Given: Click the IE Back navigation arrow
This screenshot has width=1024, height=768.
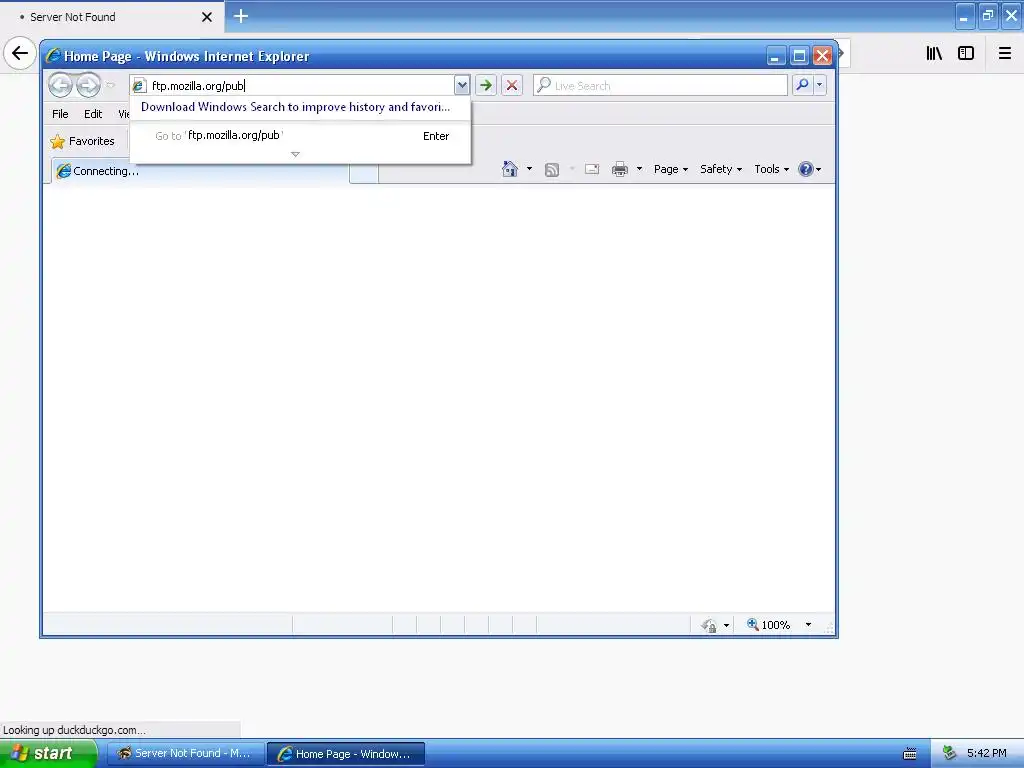Looking at the screenshot, I should (60, 85).
